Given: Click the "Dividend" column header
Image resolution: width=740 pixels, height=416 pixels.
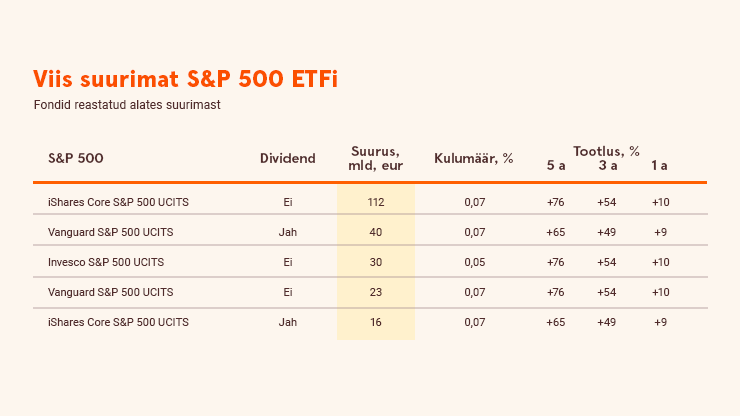Looking at the screenshot, I should 287,158.
